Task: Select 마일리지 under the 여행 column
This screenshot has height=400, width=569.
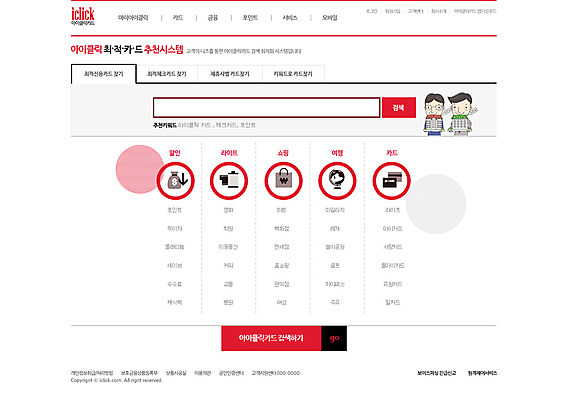Action: pos(335,210)
